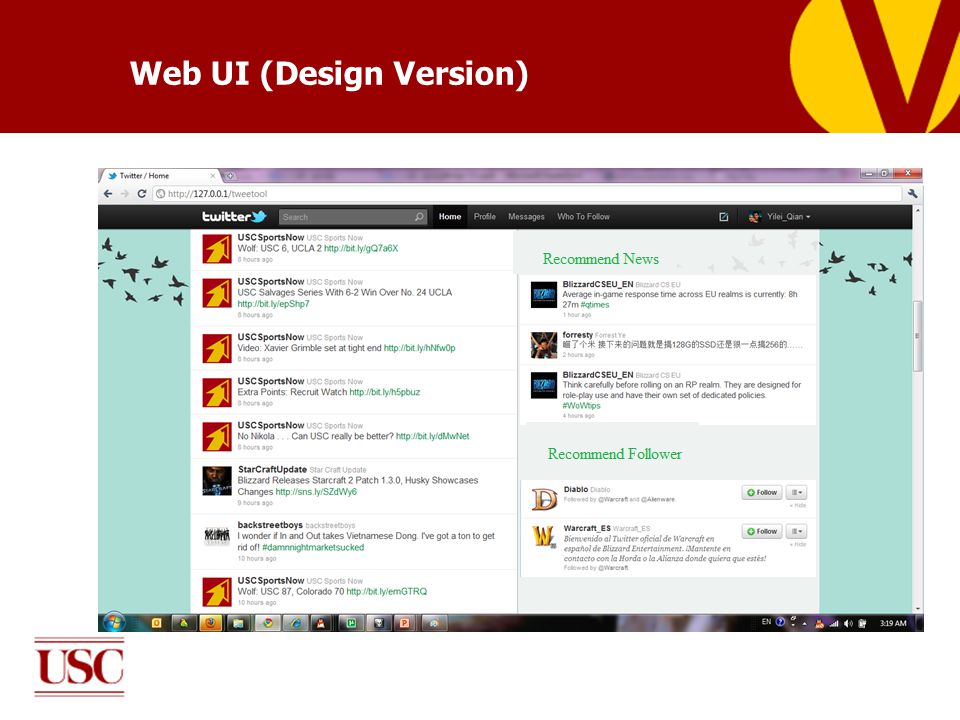Open link bit.ly/hNfw0p for Xavier Grimble video

click(419, 348)
